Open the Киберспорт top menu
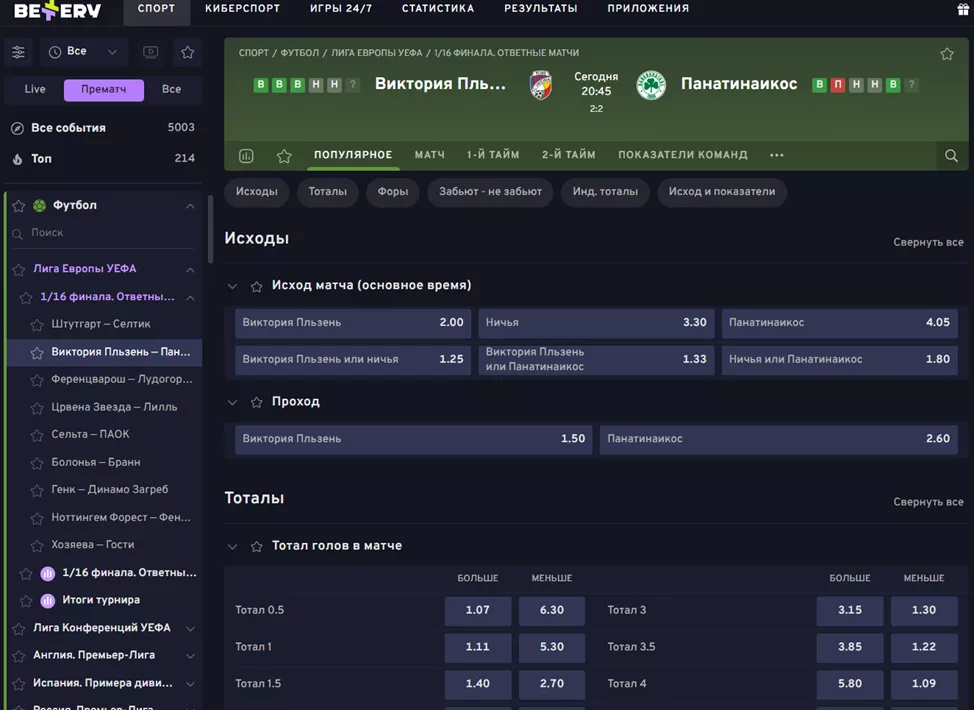This screenshot has width=974, height=710. [x=242, y=9]
